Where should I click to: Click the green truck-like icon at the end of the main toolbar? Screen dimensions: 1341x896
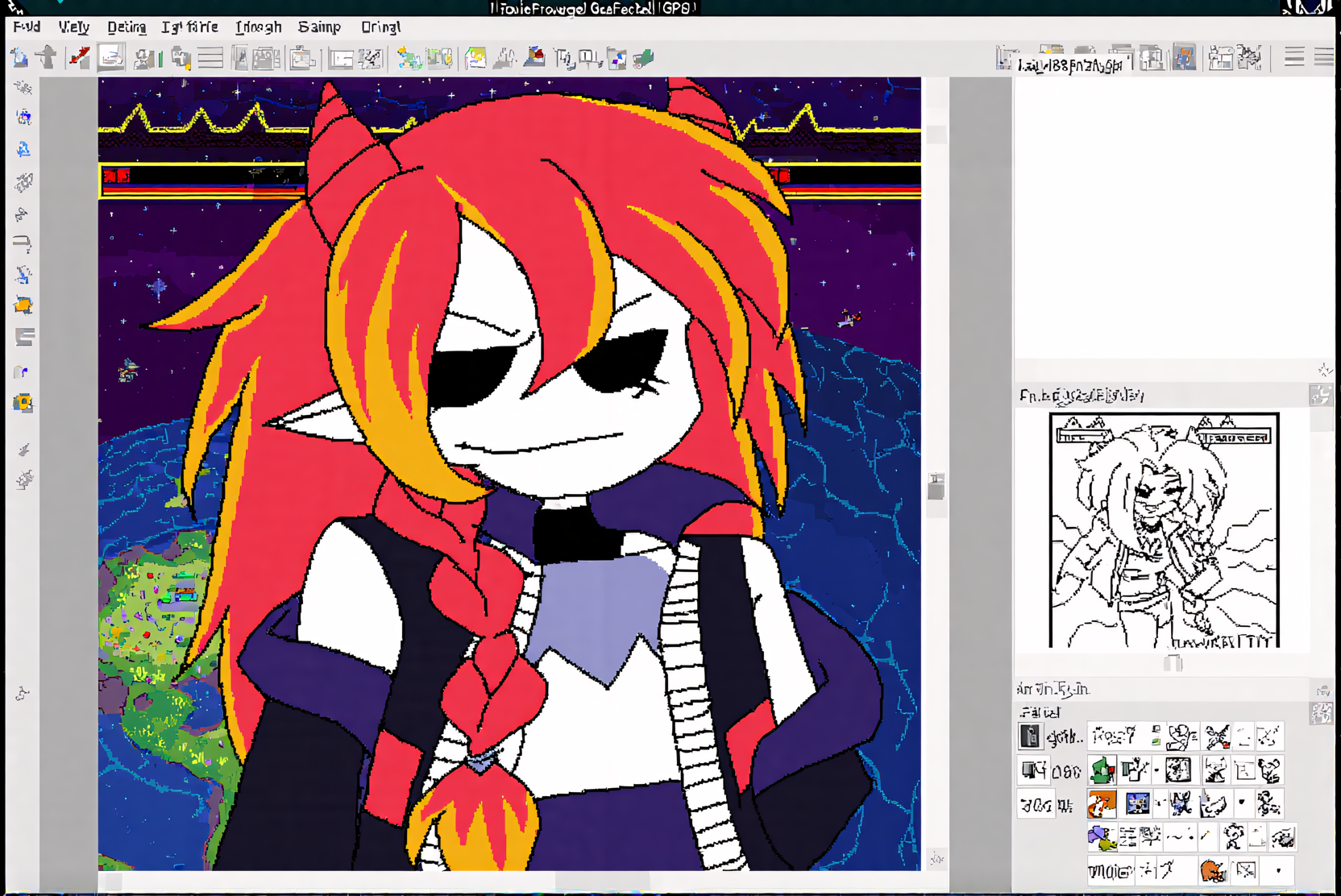pyautogui.click(x=643, y=58)
